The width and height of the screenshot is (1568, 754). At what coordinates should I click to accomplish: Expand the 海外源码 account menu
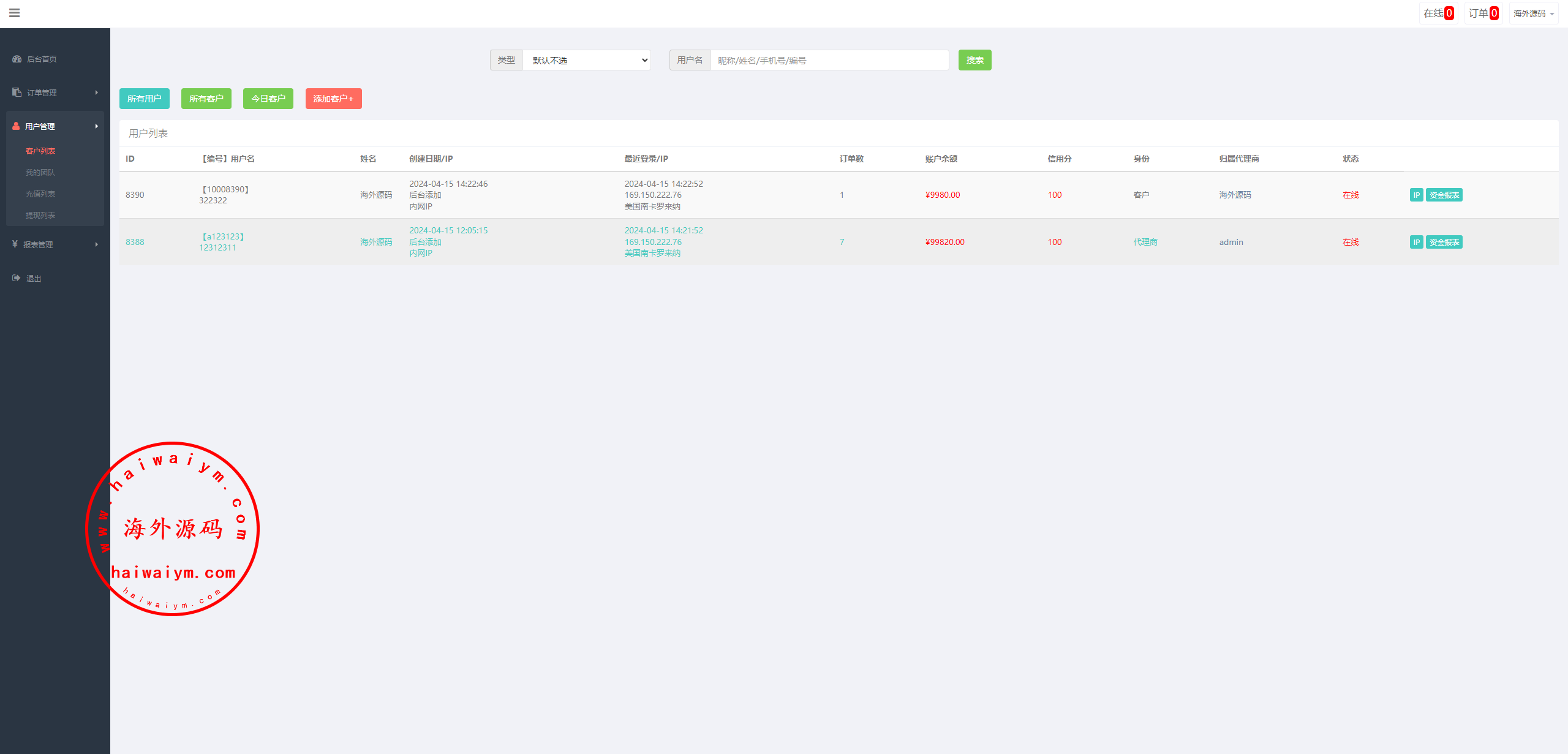[1533, 13]
